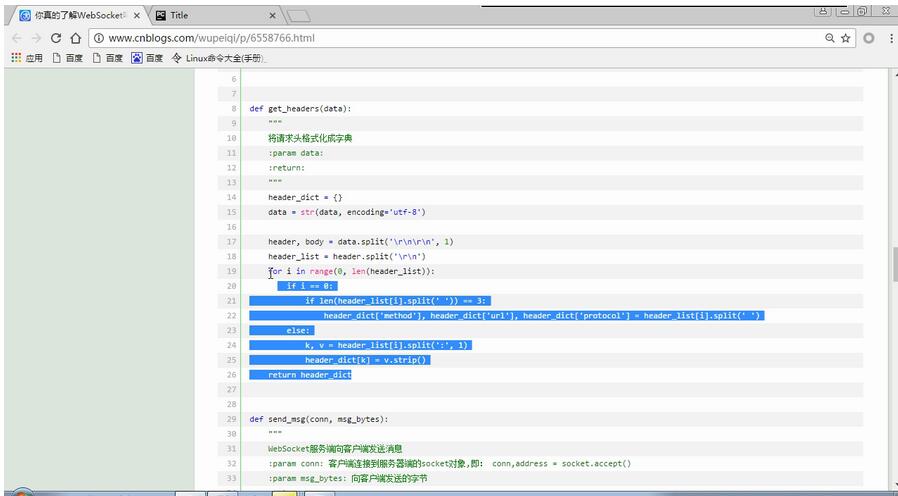Open a new browser tab

tap(298, 16)
